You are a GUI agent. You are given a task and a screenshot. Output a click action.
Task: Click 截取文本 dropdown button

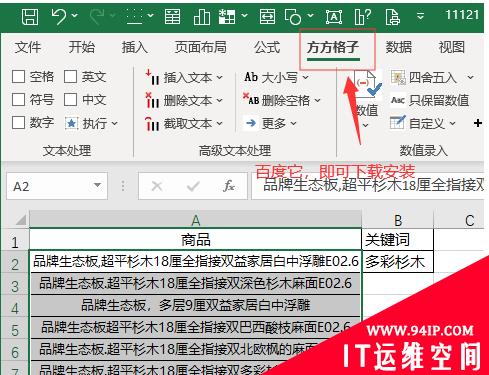[184, 124]
